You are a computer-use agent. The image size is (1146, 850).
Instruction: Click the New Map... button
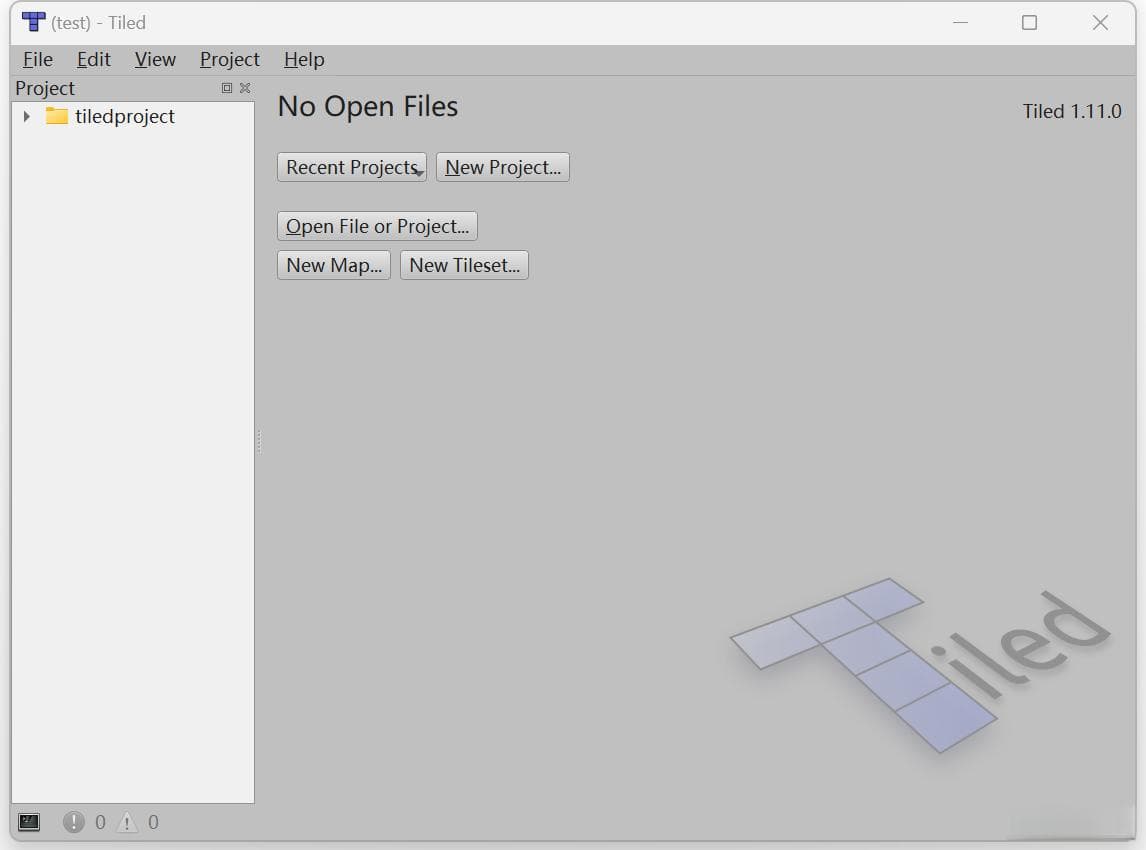pyautogui.click(x=334, y=265)
